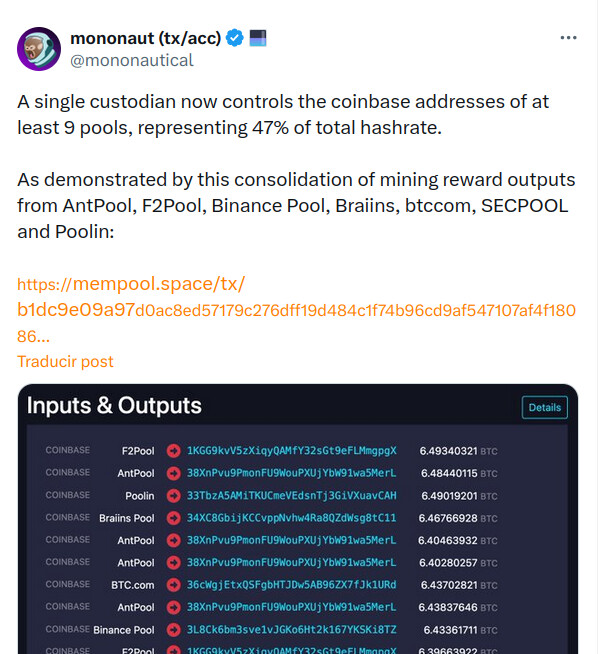This screenshot has width=606, height=654.
Task: Click red arrow next to Braiins Pool
Action: click(x=173, y=518)
